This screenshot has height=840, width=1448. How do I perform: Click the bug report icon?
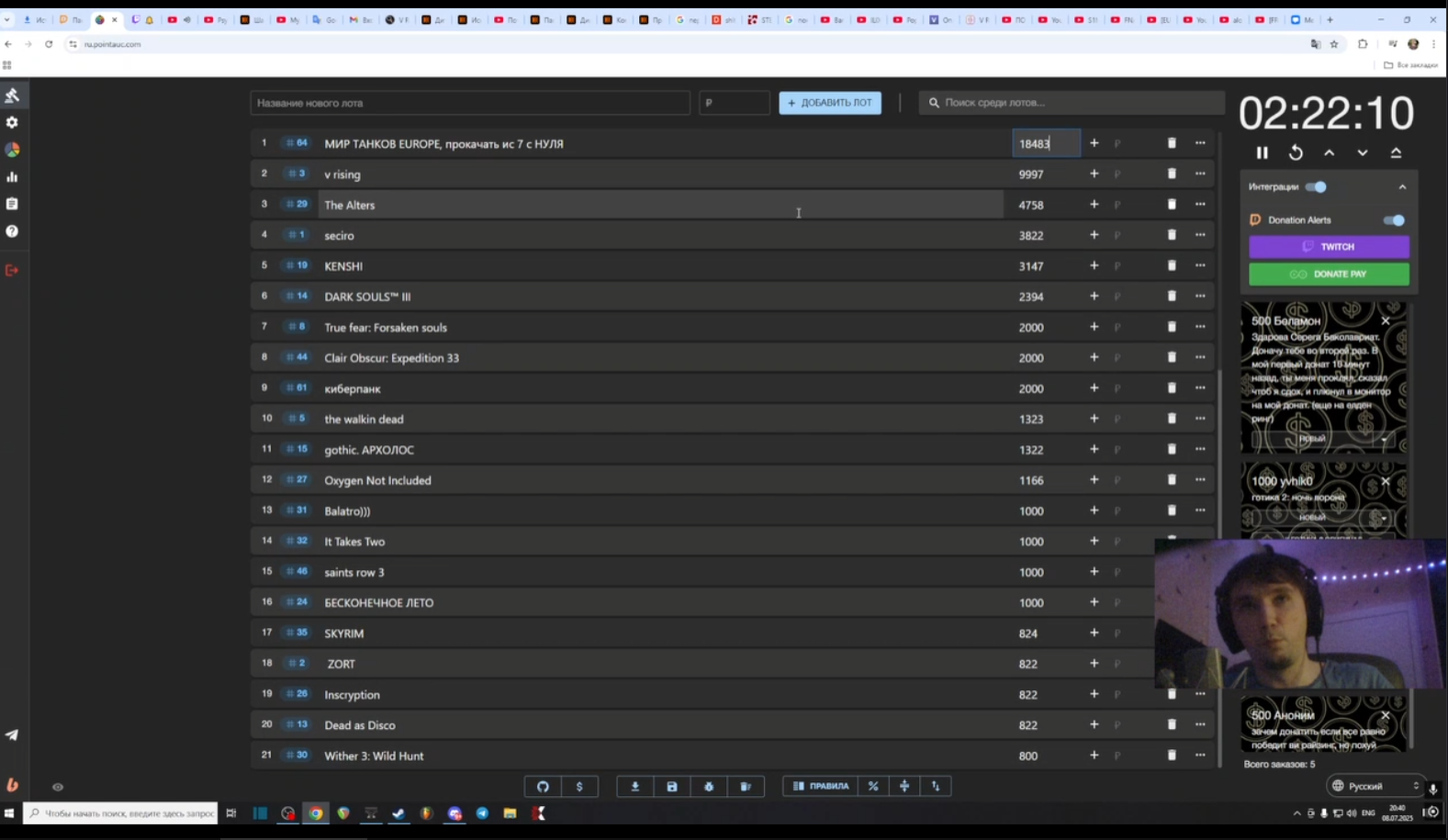(709, 786)
